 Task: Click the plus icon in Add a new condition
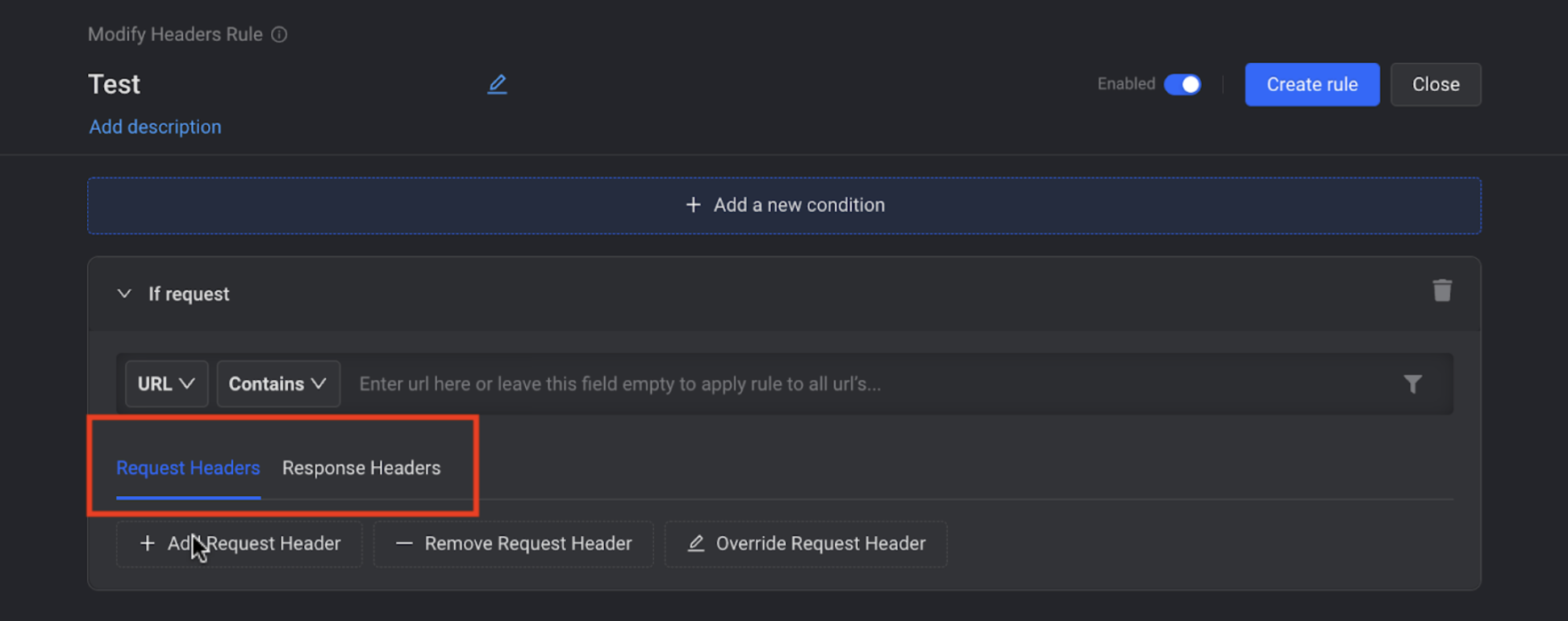pyautogui.click(x=693, y=205)
